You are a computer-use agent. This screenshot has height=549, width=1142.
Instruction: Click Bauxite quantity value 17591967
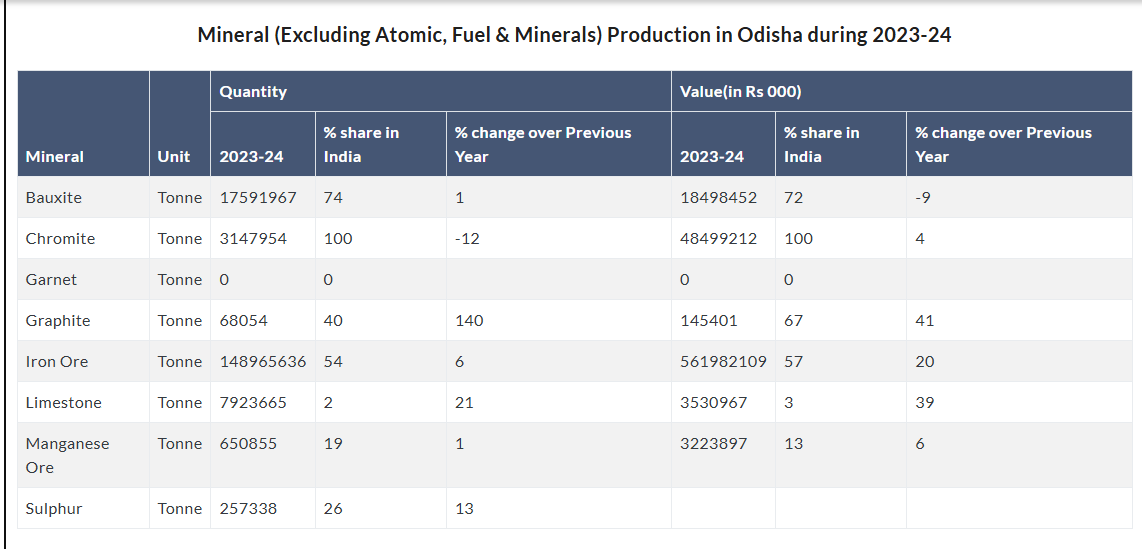(258, 197)
